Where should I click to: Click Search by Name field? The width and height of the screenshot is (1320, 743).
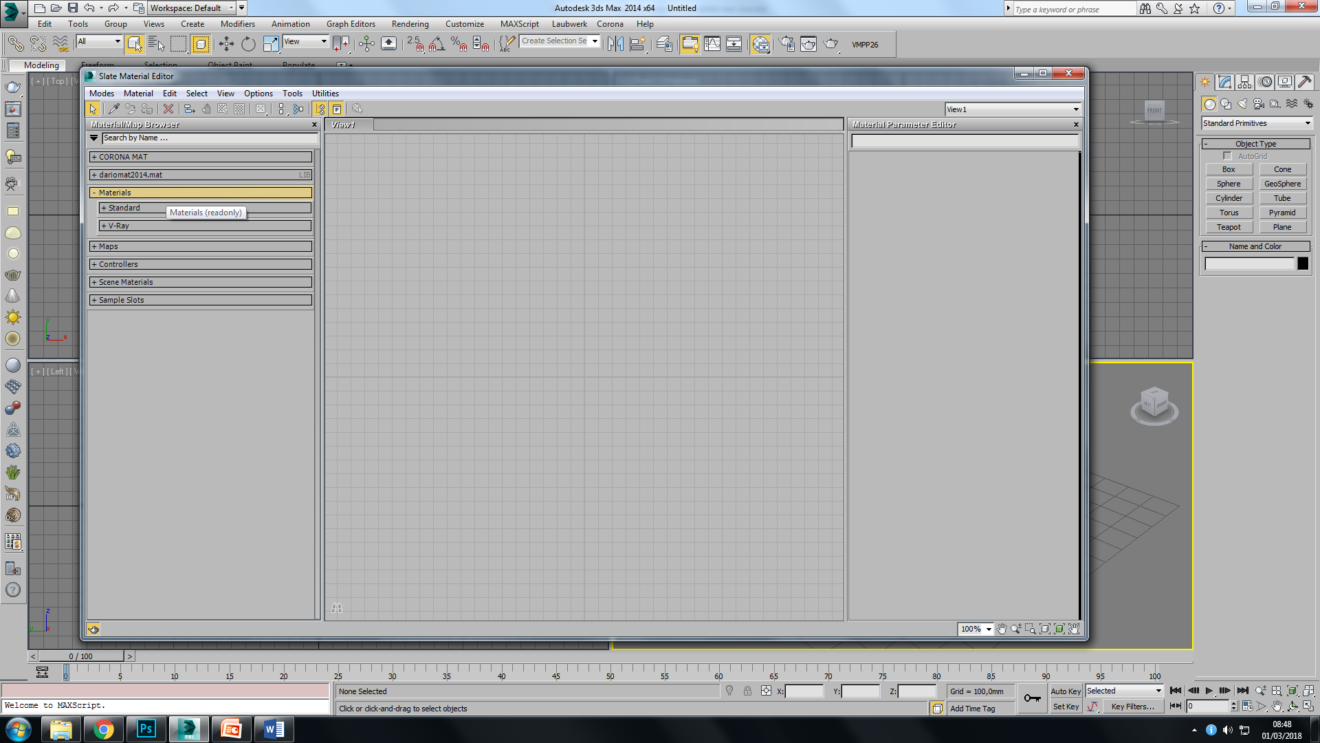coord(207,138)
